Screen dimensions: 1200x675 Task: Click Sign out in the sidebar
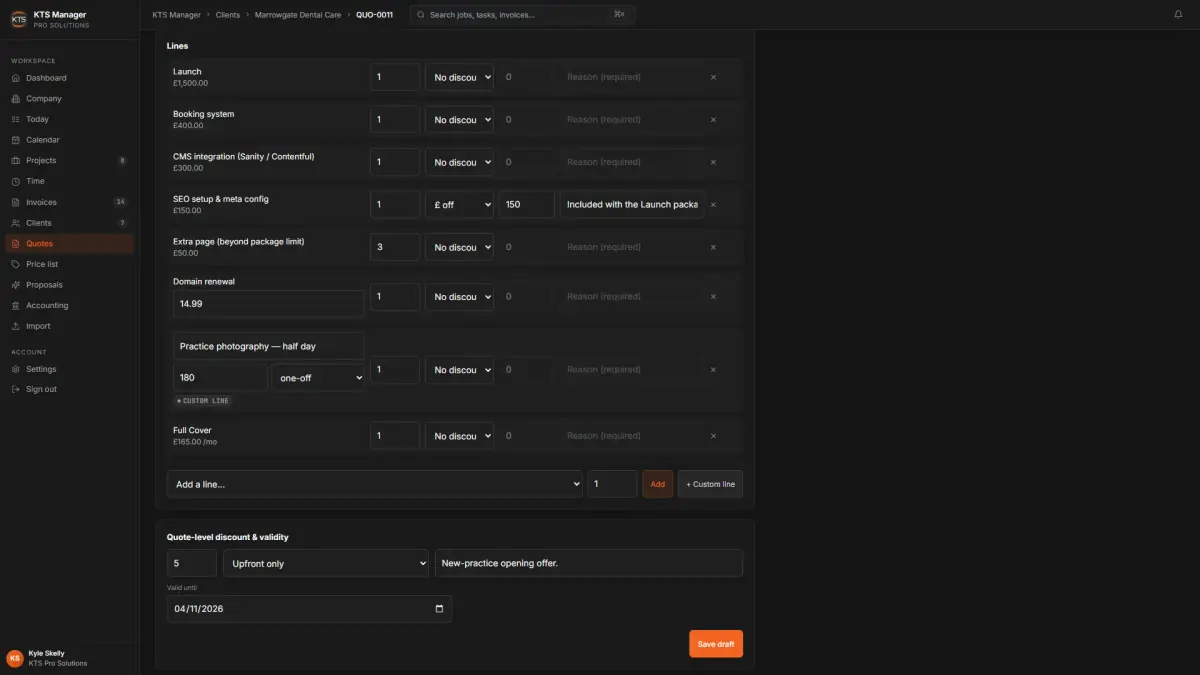pos(69,389)
